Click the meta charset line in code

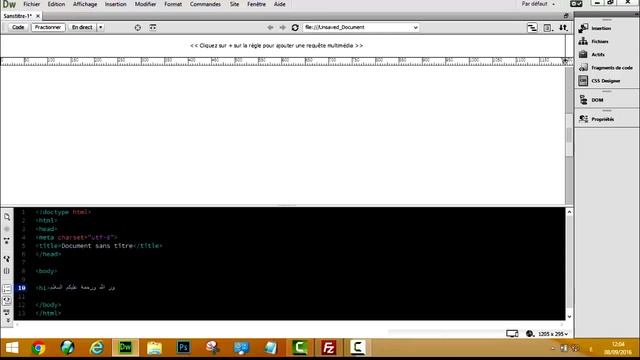click(x=76, y=237)
